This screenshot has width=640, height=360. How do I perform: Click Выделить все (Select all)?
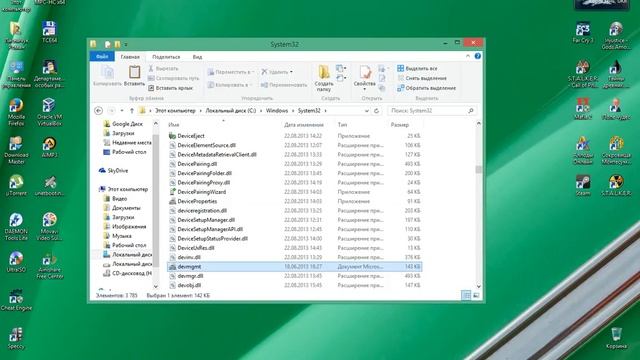click(x=417, y=68)
